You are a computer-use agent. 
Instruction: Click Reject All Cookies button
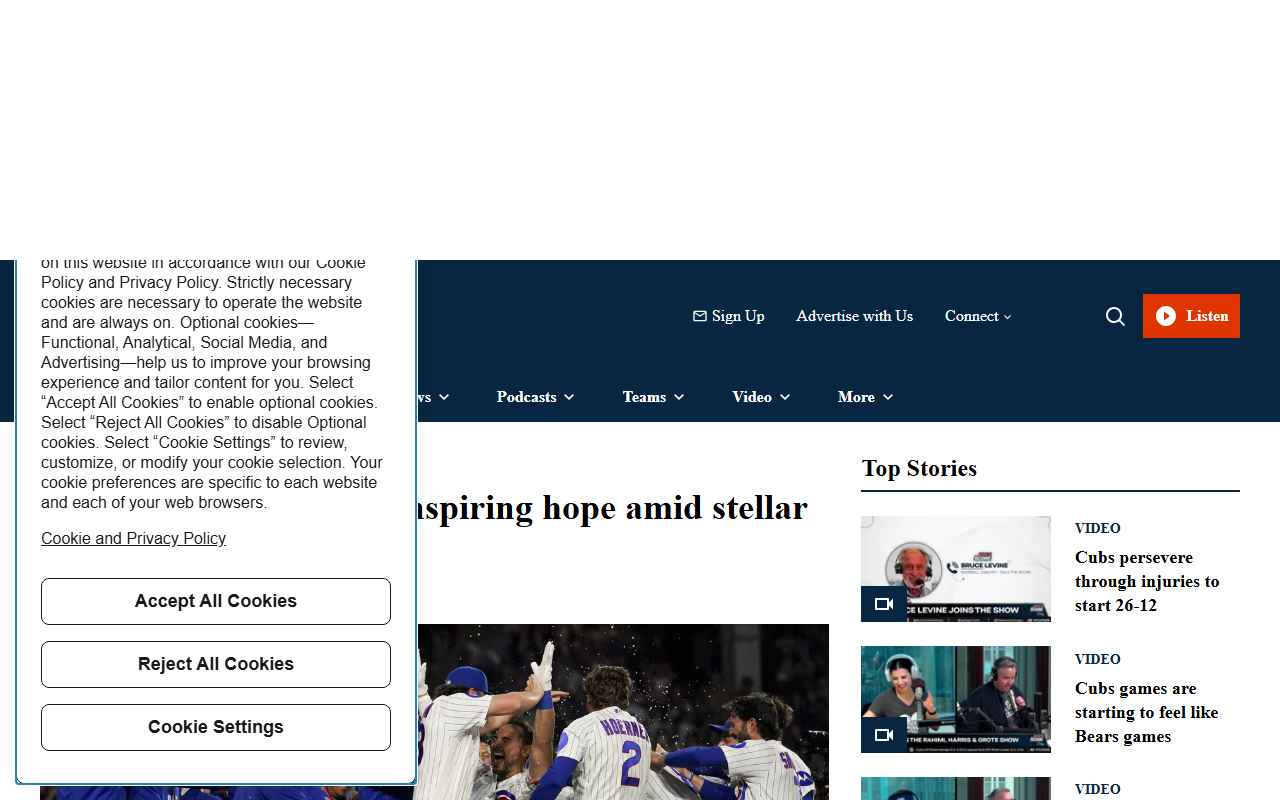tap(216, 664)
